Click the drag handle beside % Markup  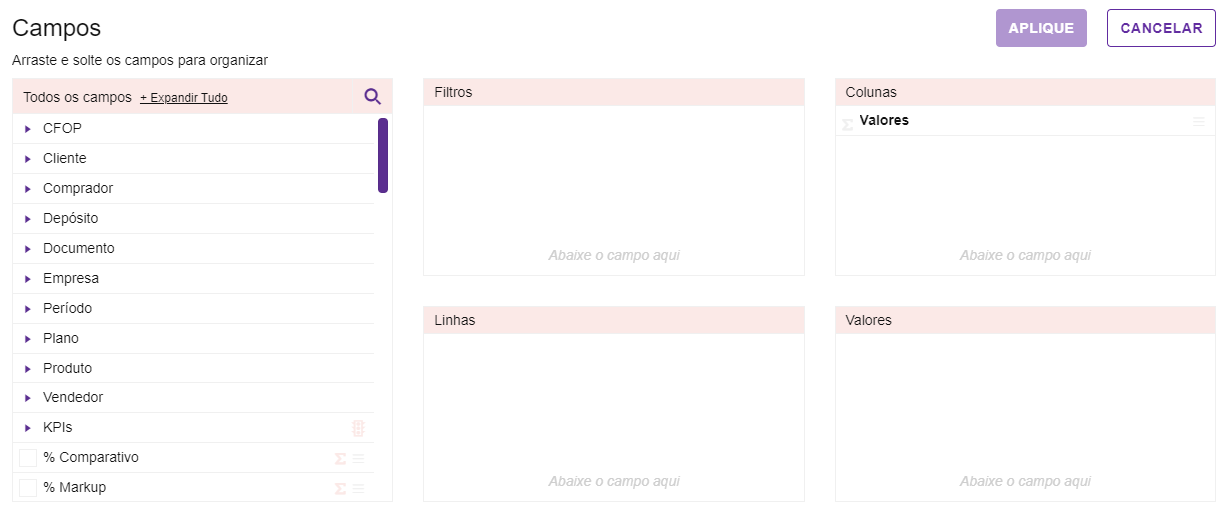tap(358, 488)
